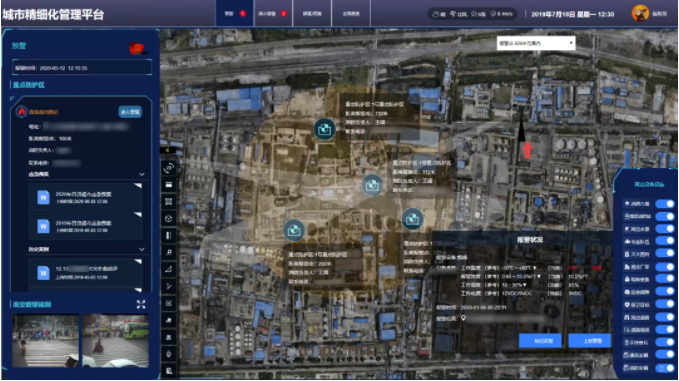This screenshot has width=679, height=381.
Task: Open the white alert-range dropdown above the map
Action: click(x=536, y=43)
